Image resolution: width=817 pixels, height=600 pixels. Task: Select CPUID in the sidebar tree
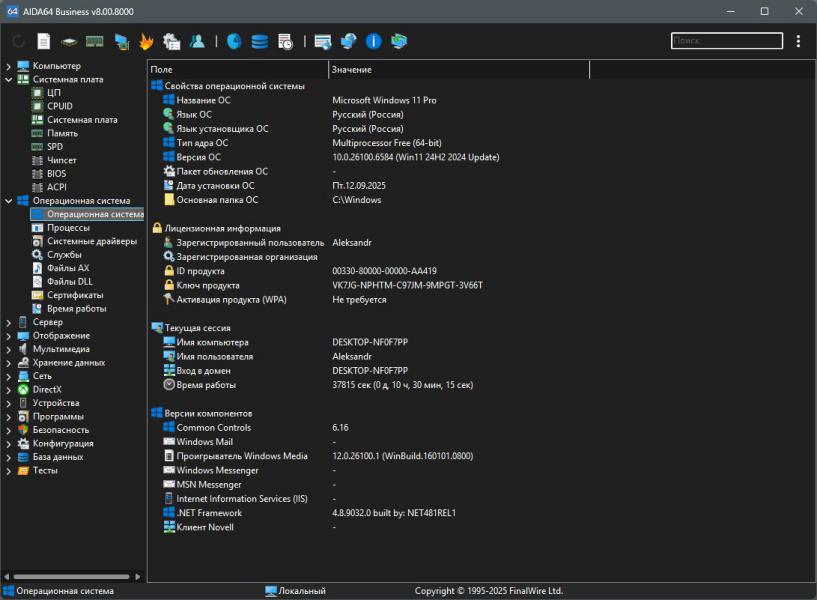59,106
